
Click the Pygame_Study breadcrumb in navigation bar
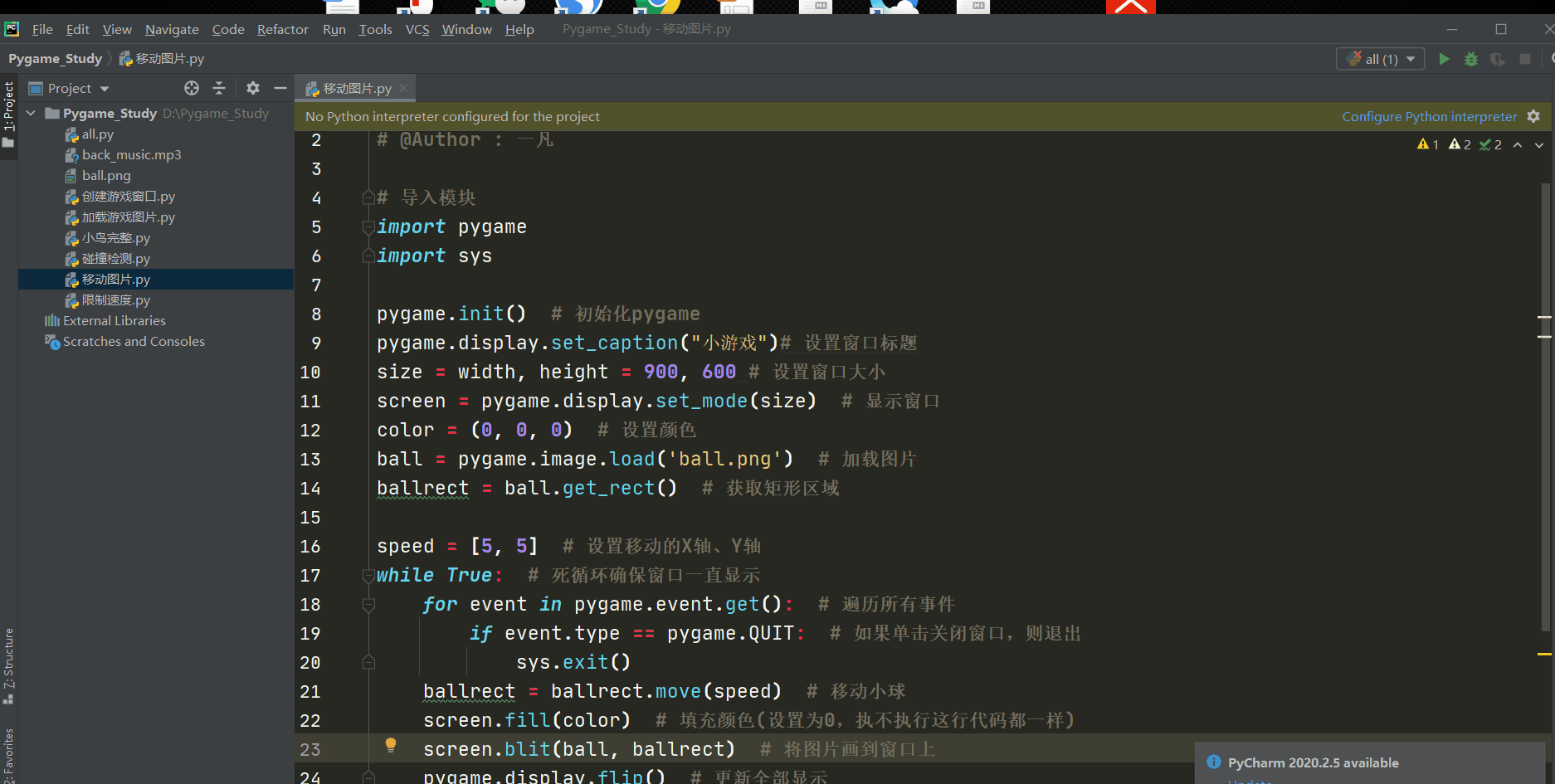tap(55, 58)
